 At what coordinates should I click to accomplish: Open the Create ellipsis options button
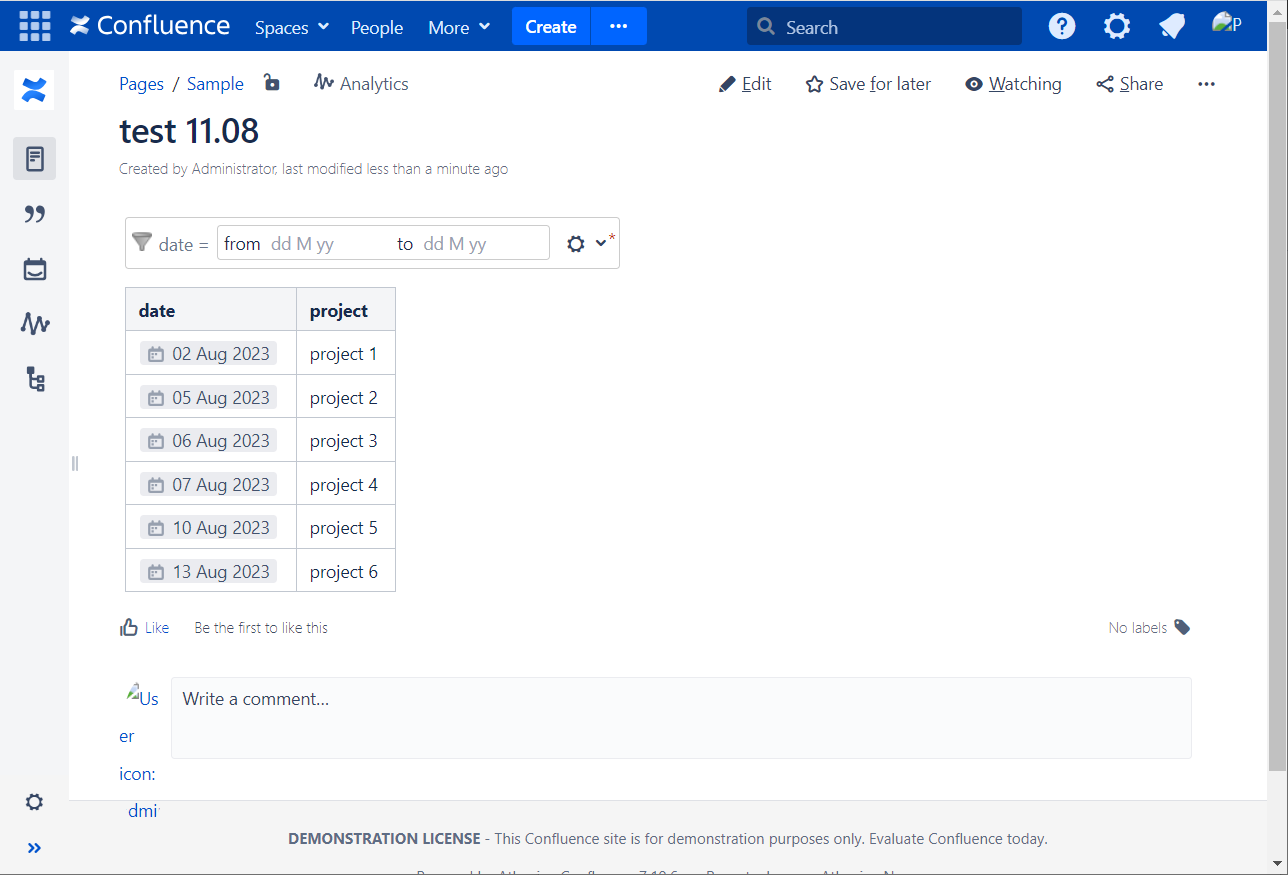pyautogui.click(x=619, y=26)
